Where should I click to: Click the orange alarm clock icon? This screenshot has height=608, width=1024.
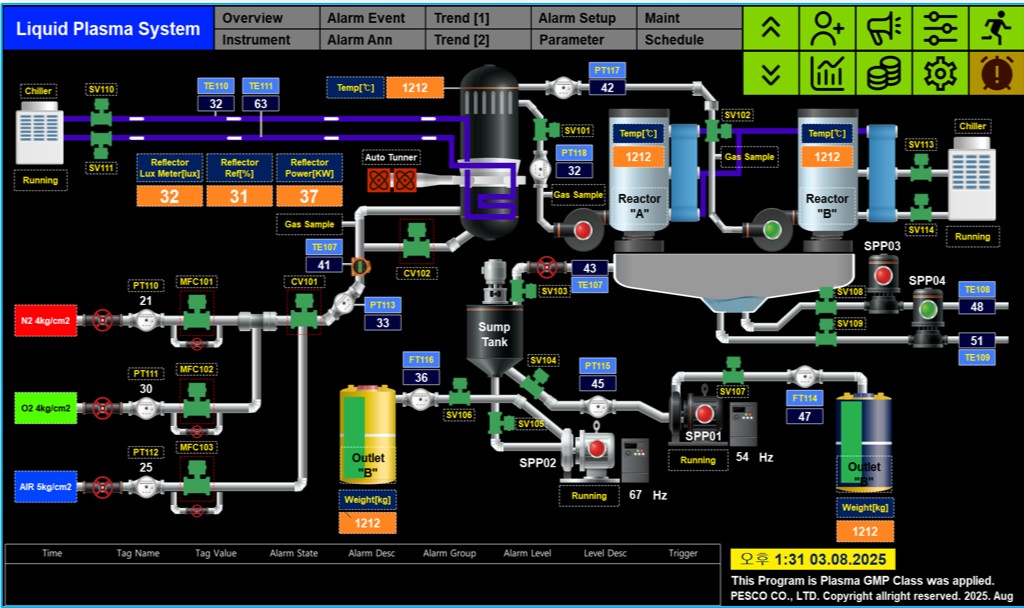click(997, 73)
